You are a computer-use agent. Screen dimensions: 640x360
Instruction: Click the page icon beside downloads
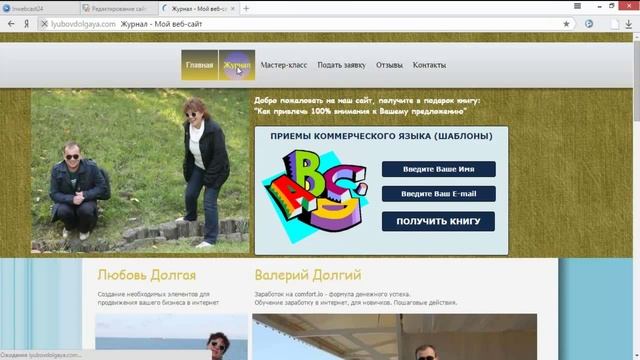point(614,24)
